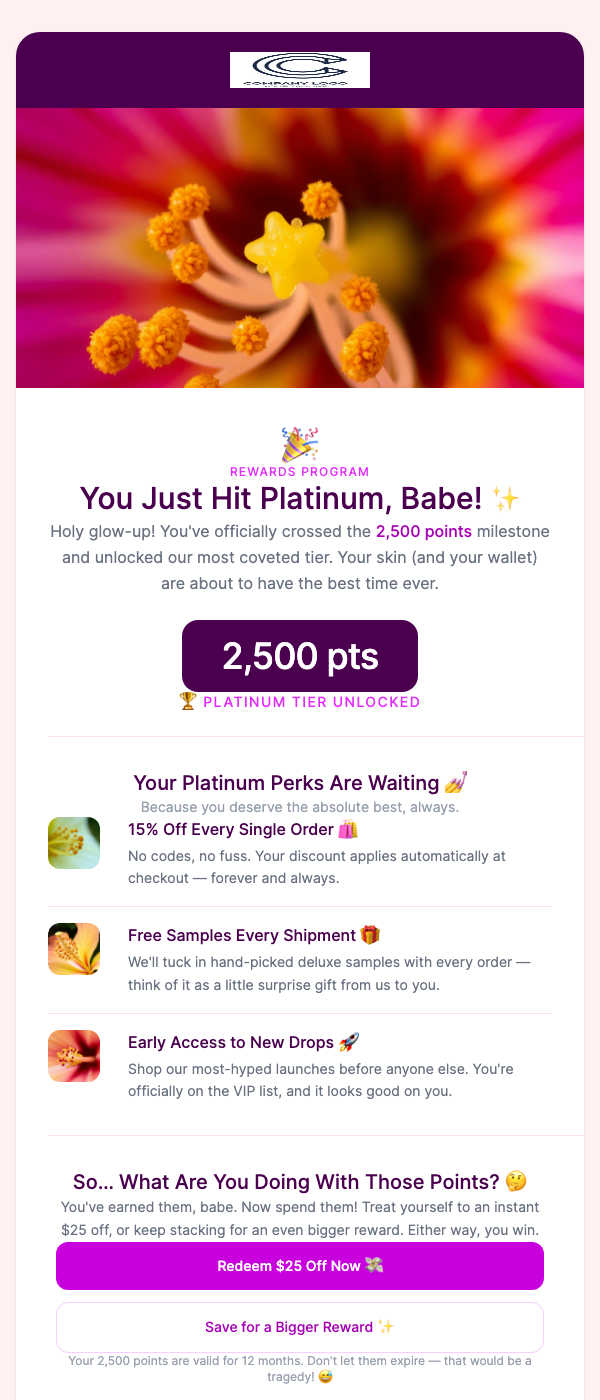Select the yellow flower thumbnail beside 15% Off
The image size is (600, 1400).
click(x=74, y=843)
